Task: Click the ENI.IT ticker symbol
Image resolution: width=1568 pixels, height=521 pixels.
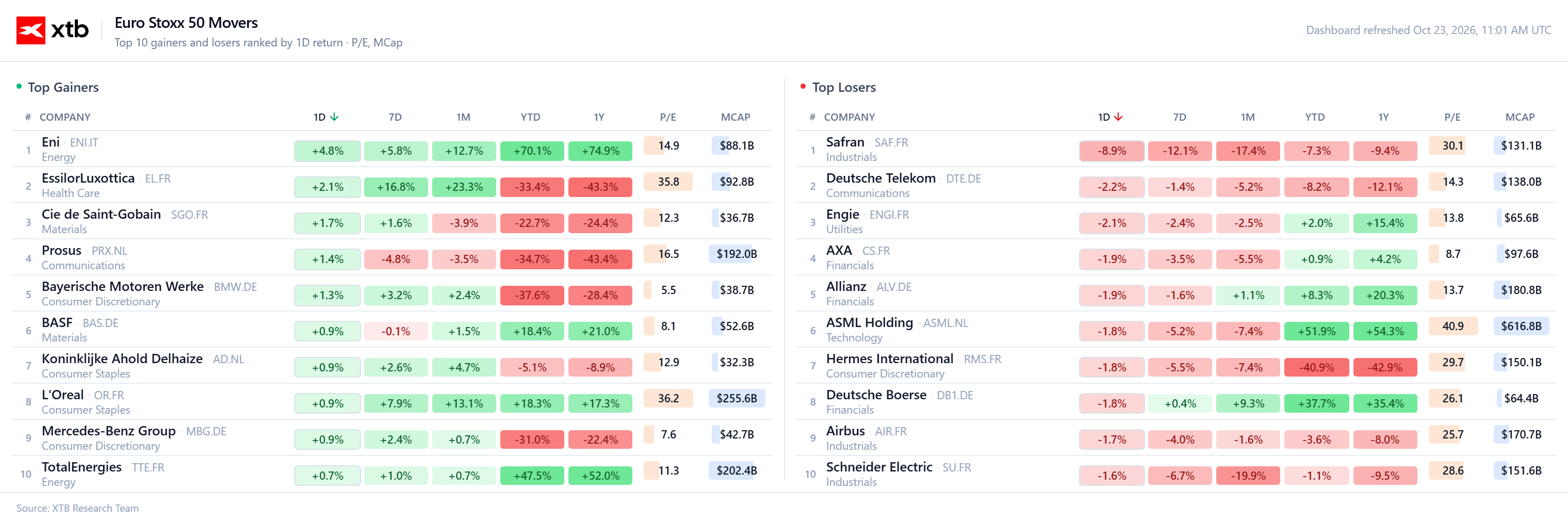Action: [x=84, y=142]
